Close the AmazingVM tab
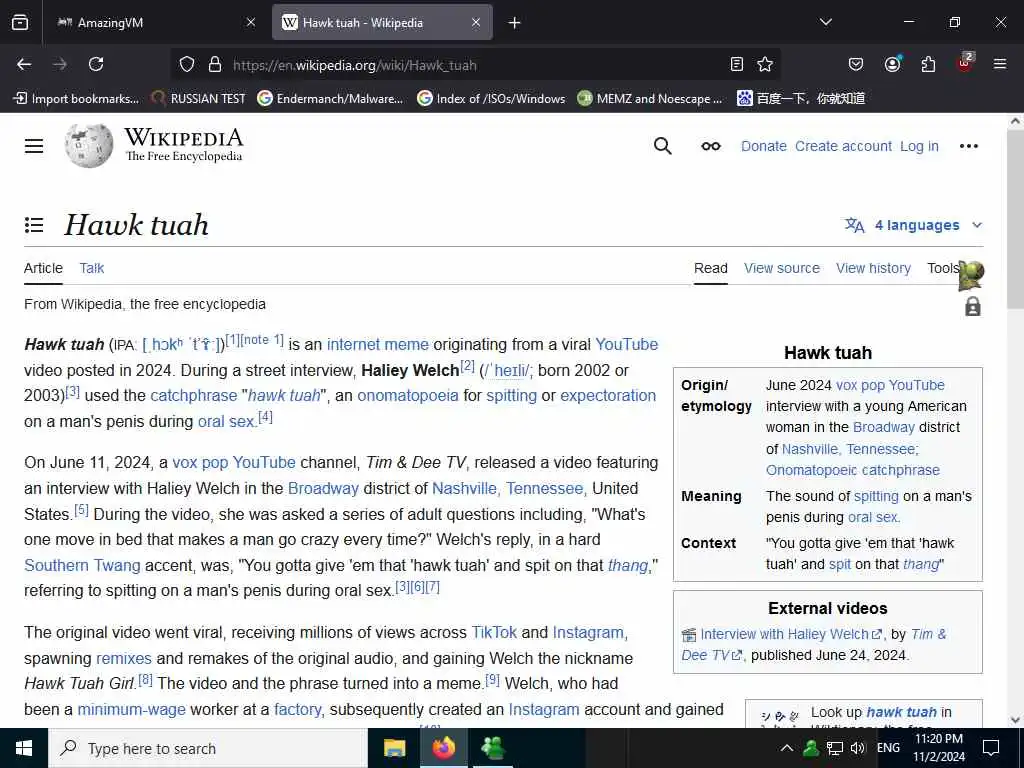The width and height of the screenshot is (1024, 768). [x=251, y=23]
